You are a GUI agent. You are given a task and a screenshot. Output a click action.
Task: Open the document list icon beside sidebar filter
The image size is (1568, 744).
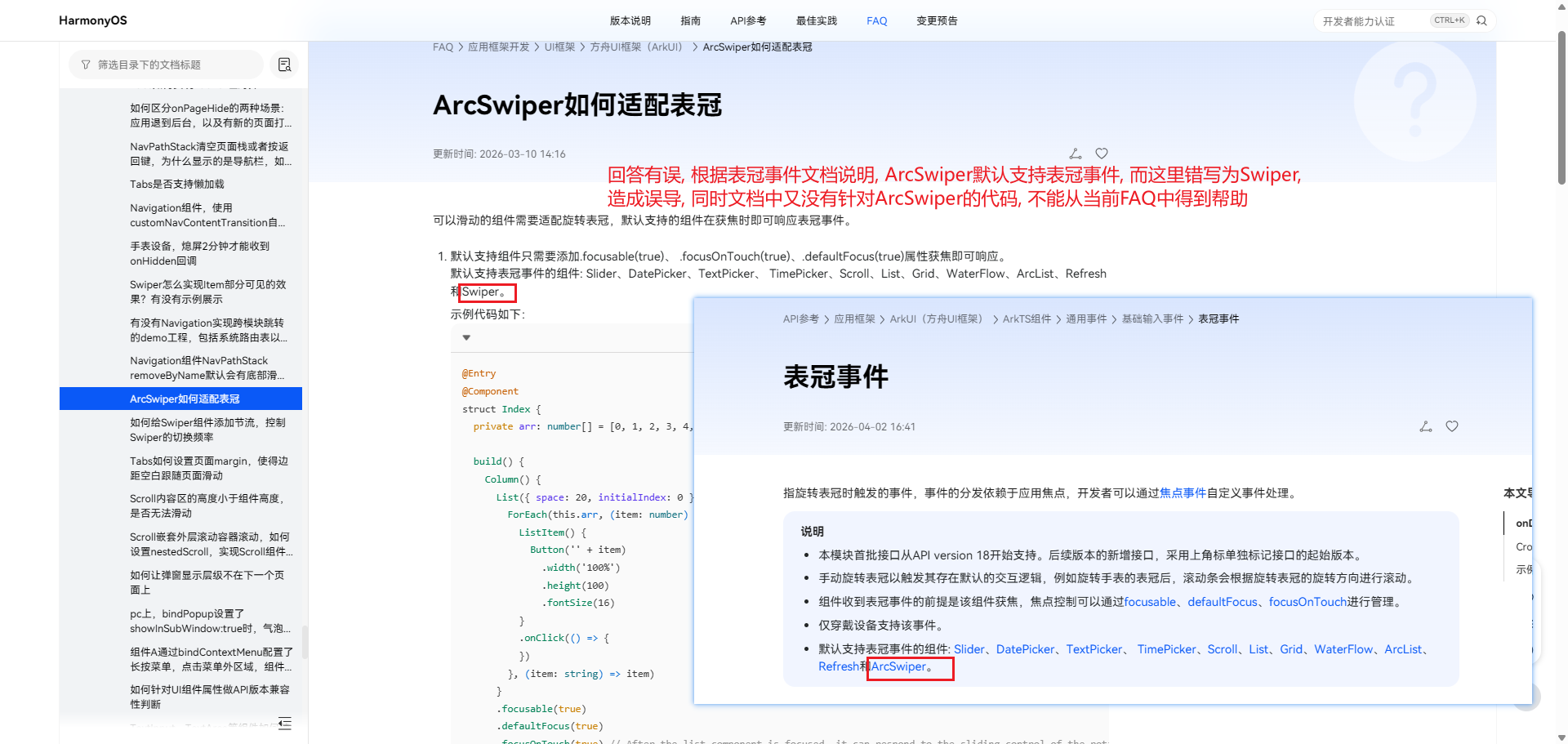point(284,65)
